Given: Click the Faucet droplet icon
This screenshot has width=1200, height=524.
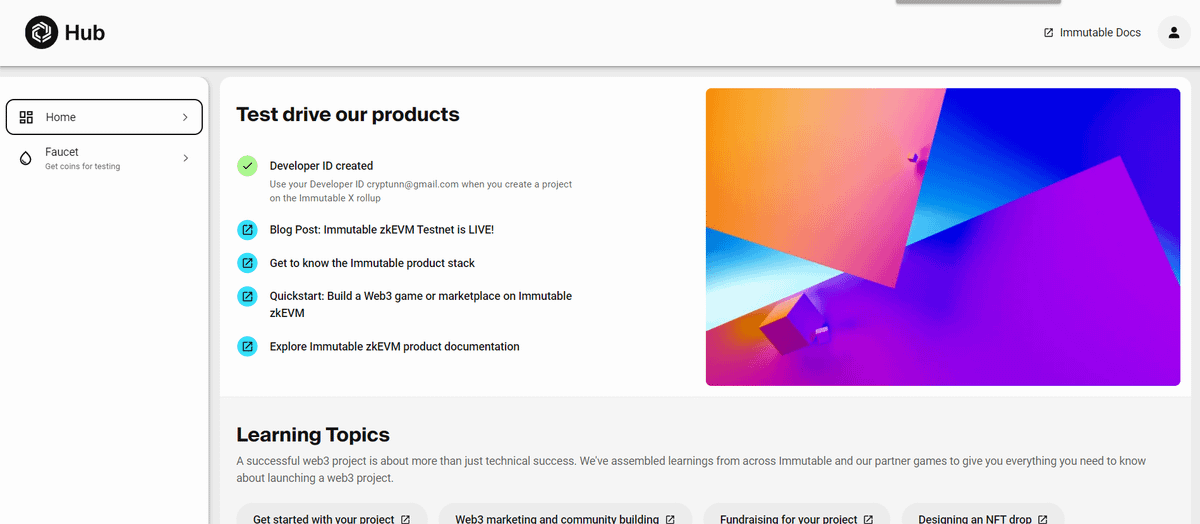Looking at the screenshot, I should click(x=27, y=159).
